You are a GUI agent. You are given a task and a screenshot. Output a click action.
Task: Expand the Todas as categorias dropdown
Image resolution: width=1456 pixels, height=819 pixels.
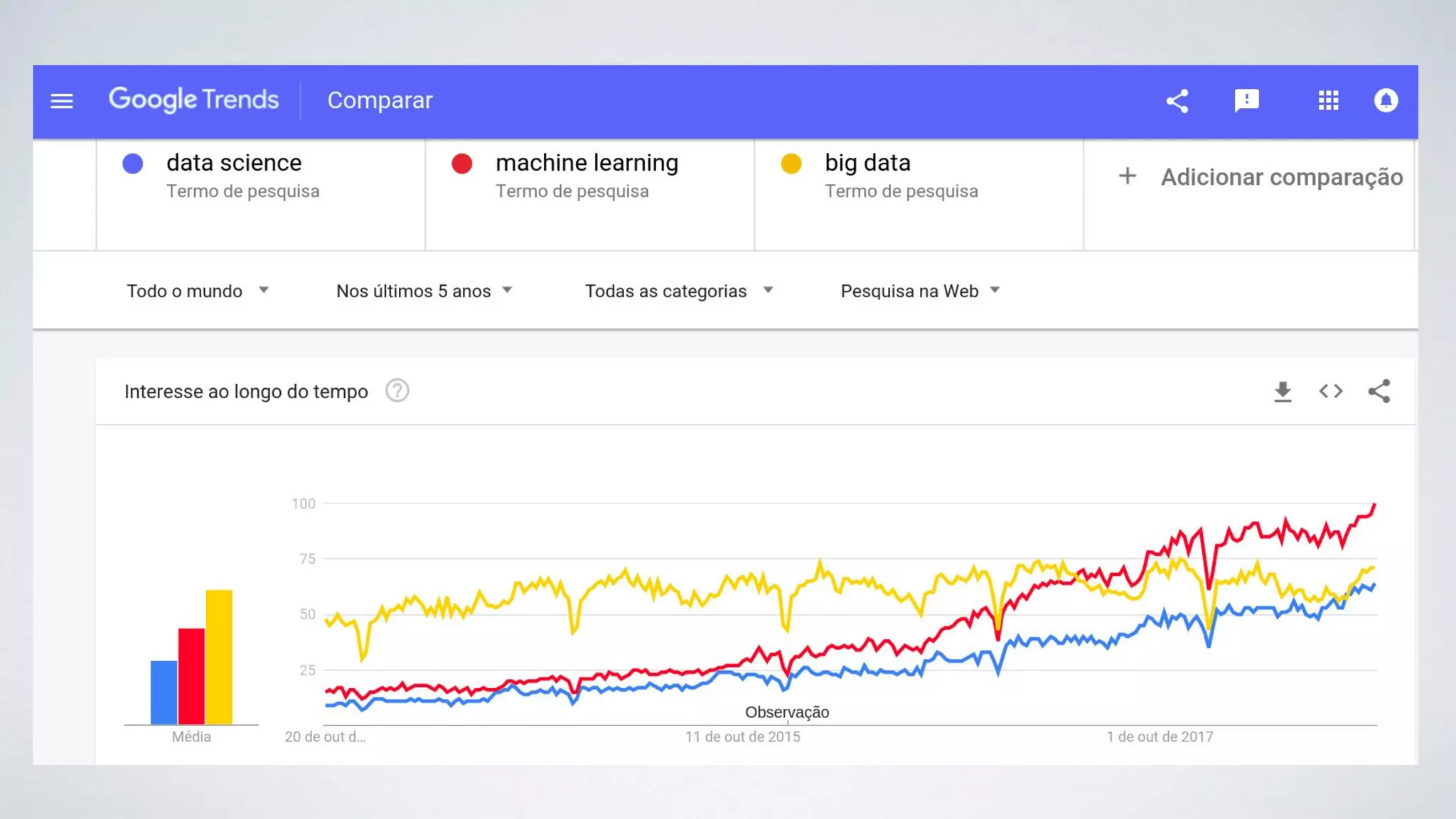coord(678,291)
